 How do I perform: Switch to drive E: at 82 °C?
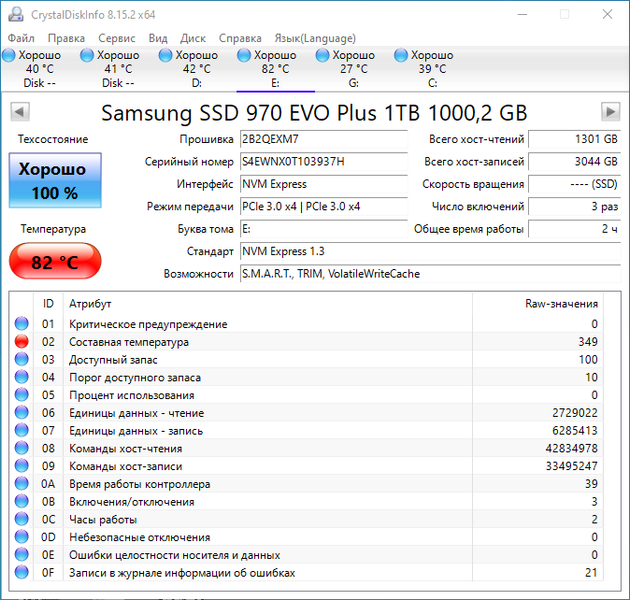click(x=275, y=69)
